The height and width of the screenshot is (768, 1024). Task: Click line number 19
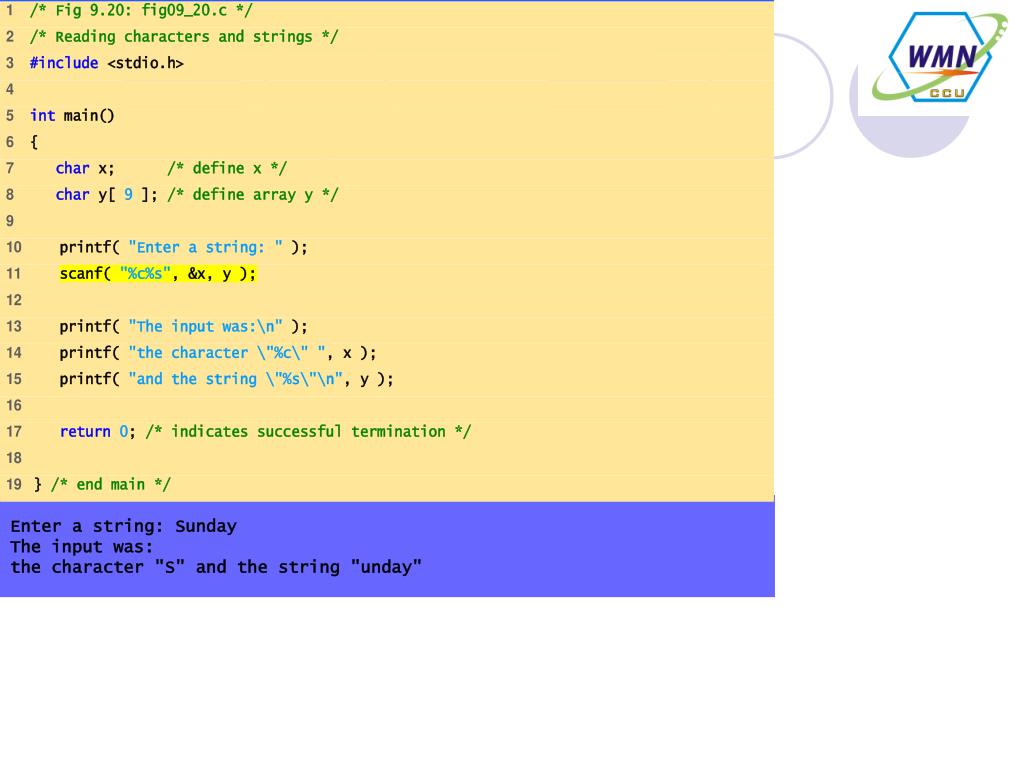(x=14, y=484)
